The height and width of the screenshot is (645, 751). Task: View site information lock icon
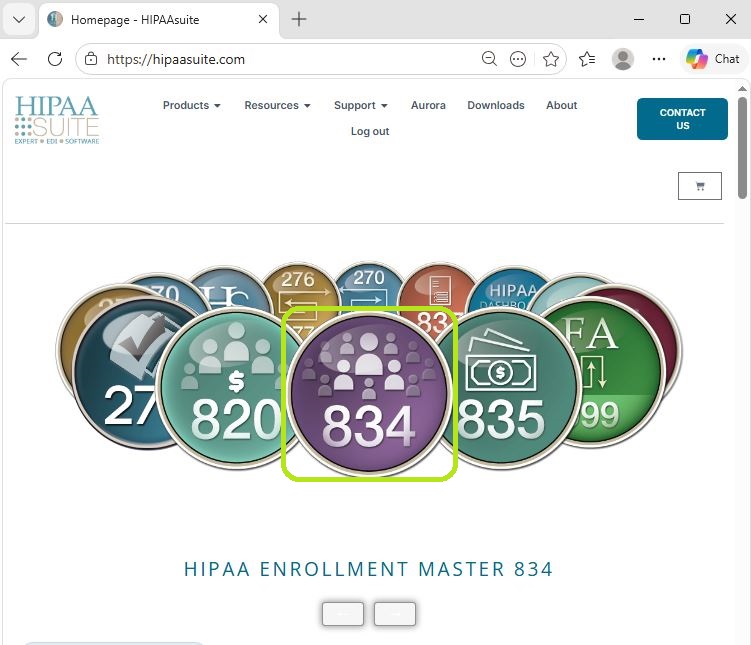pyautogui.click(x=91, y=59)
